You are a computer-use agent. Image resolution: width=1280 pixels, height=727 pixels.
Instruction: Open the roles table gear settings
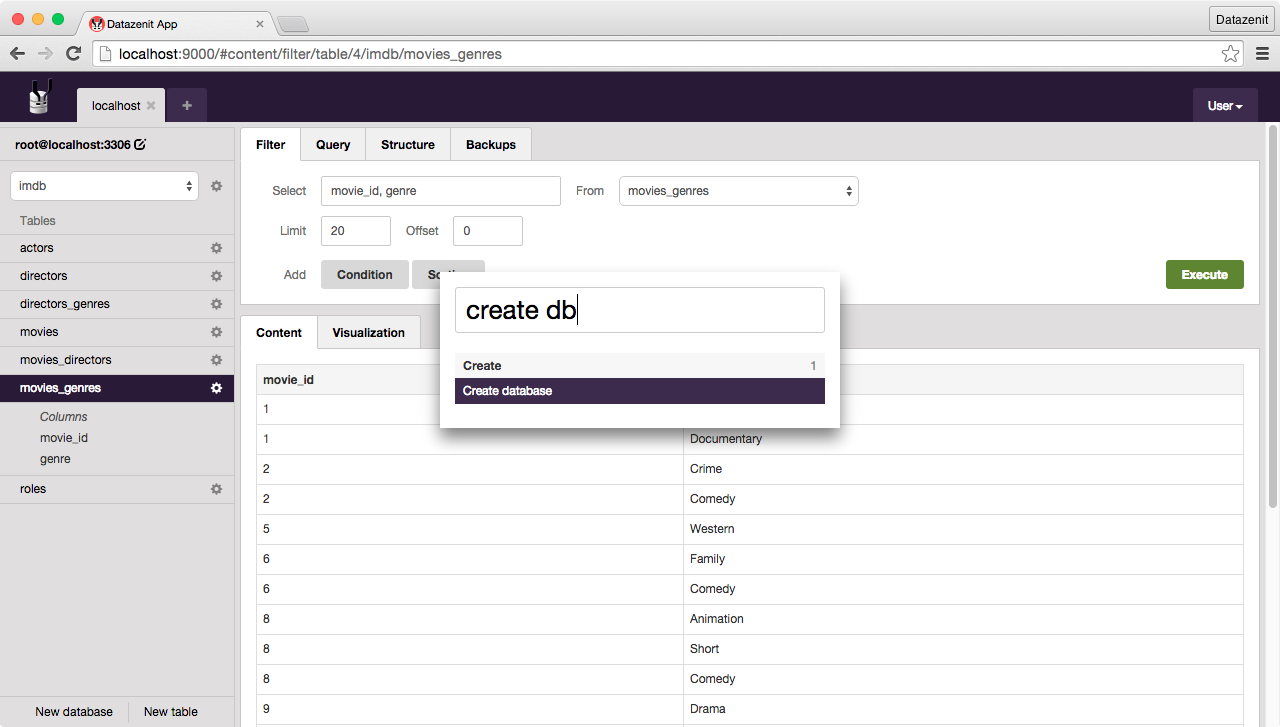click(216, 489)
